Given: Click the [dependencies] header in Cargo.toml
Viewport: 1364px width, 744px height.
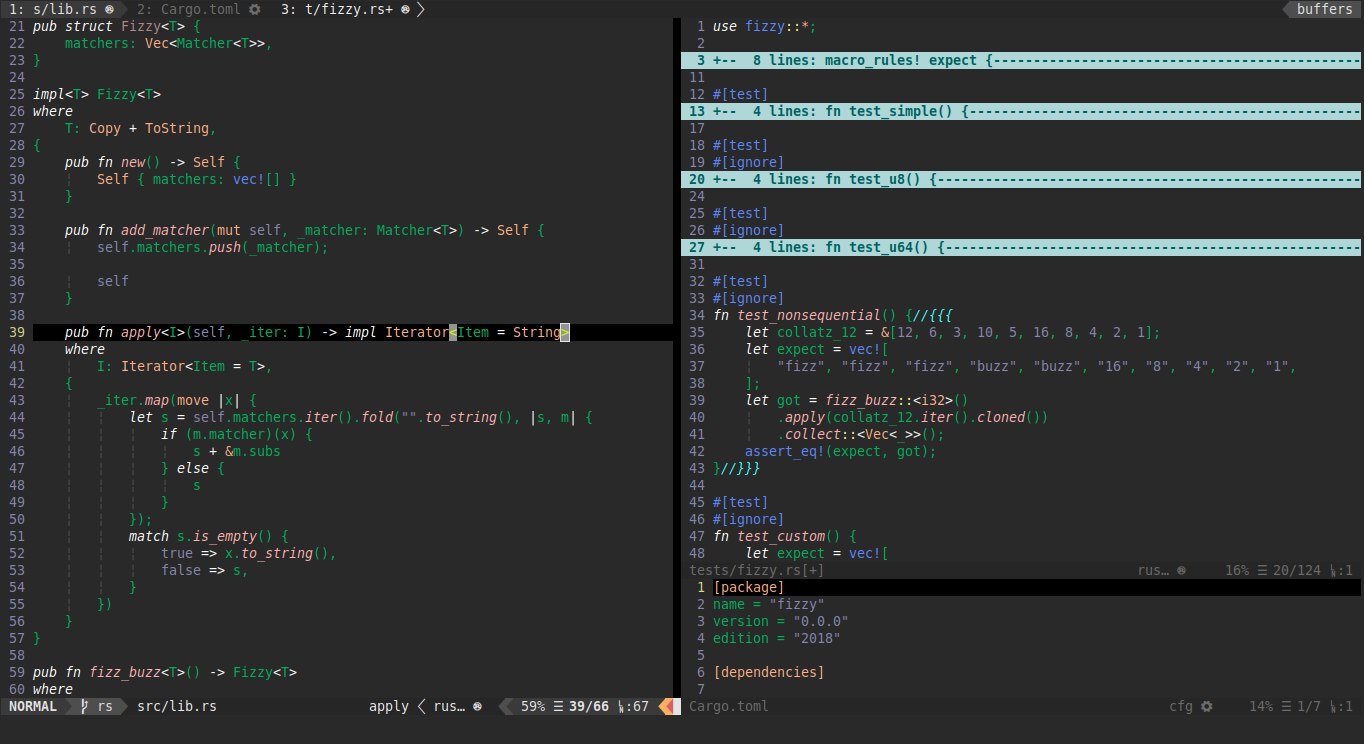Looking at the screenshot, I should [769, 672].
